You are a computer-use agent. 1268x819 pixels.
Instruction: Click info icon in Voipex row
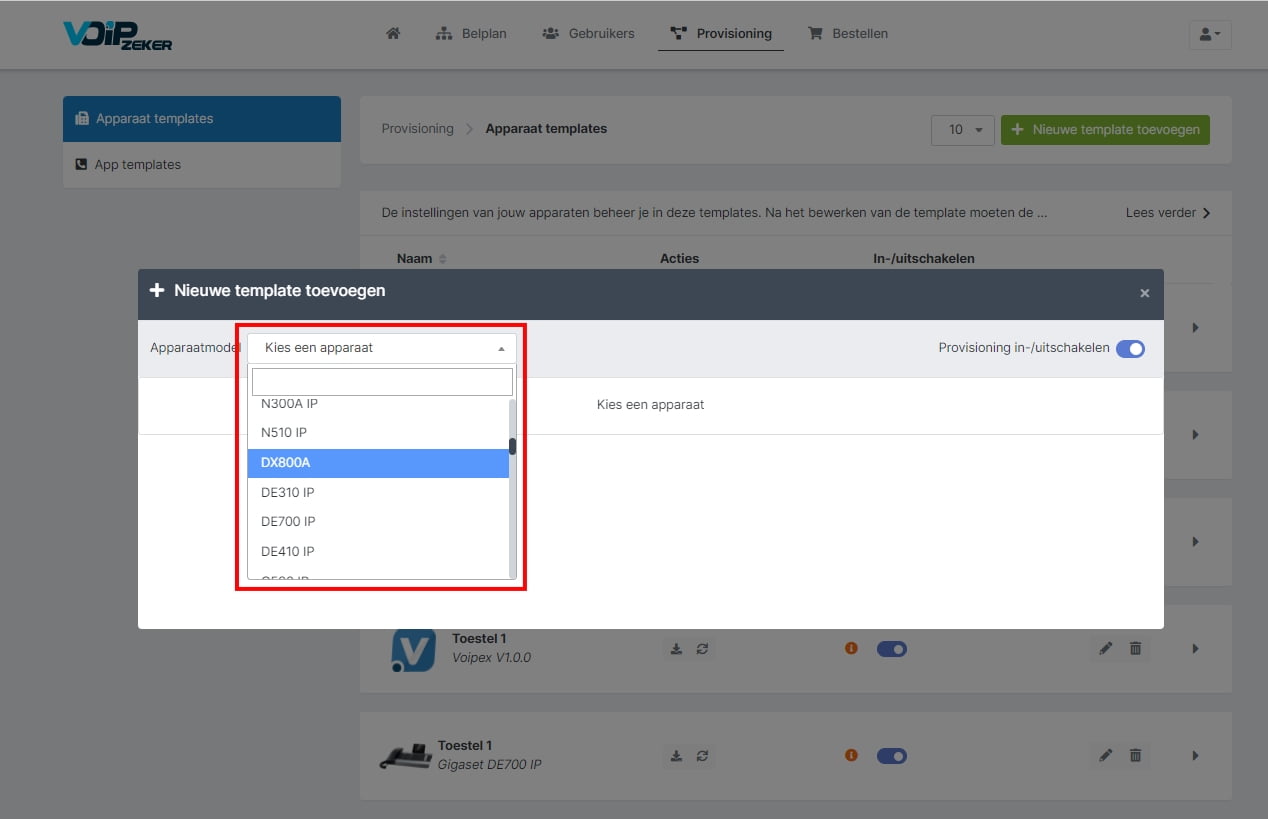click(851, 649)
